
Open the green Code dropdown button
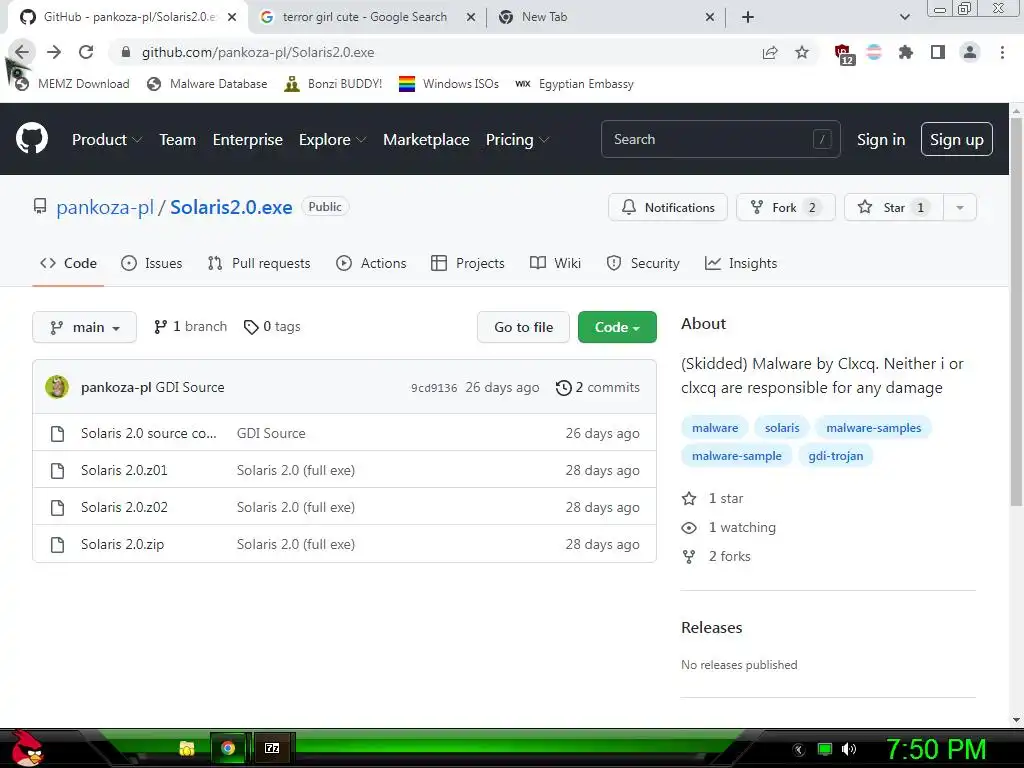point(617,327)
